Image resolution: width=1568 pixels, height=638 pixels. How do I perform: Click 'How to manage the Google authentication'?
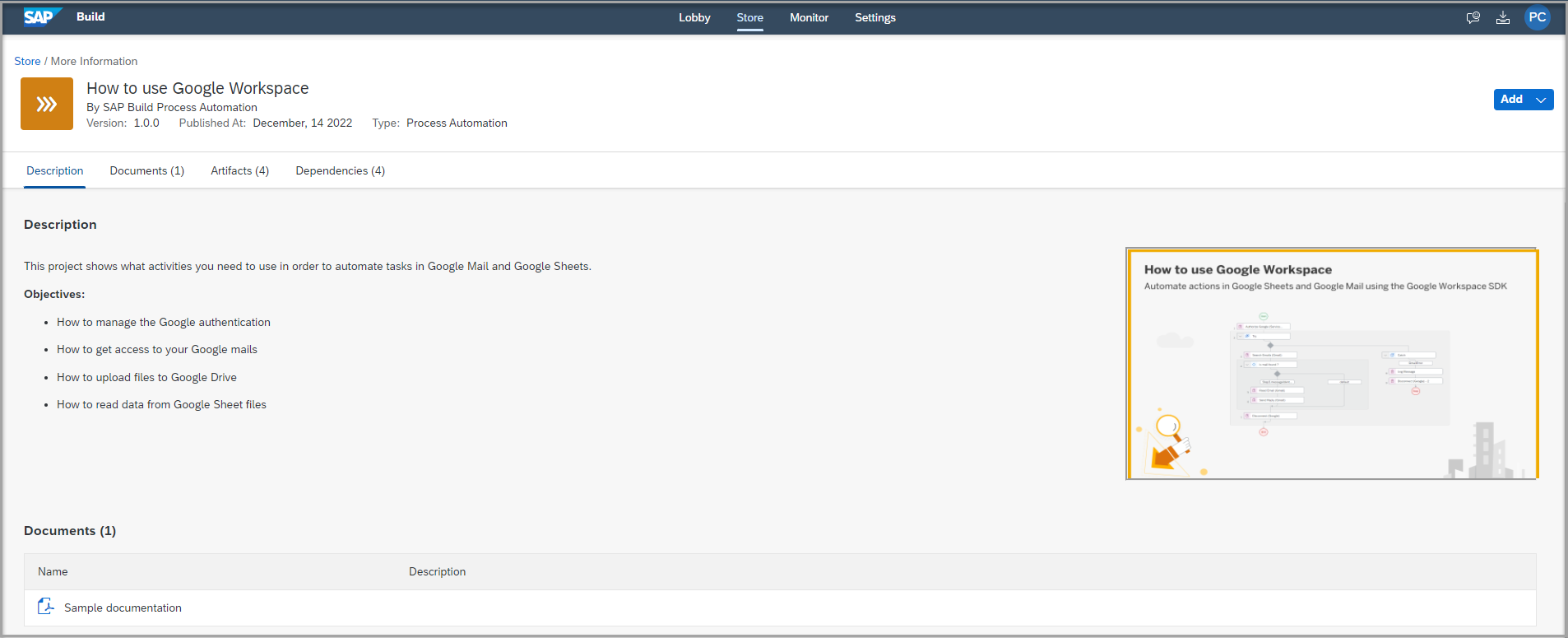click(x=164, y=322)
